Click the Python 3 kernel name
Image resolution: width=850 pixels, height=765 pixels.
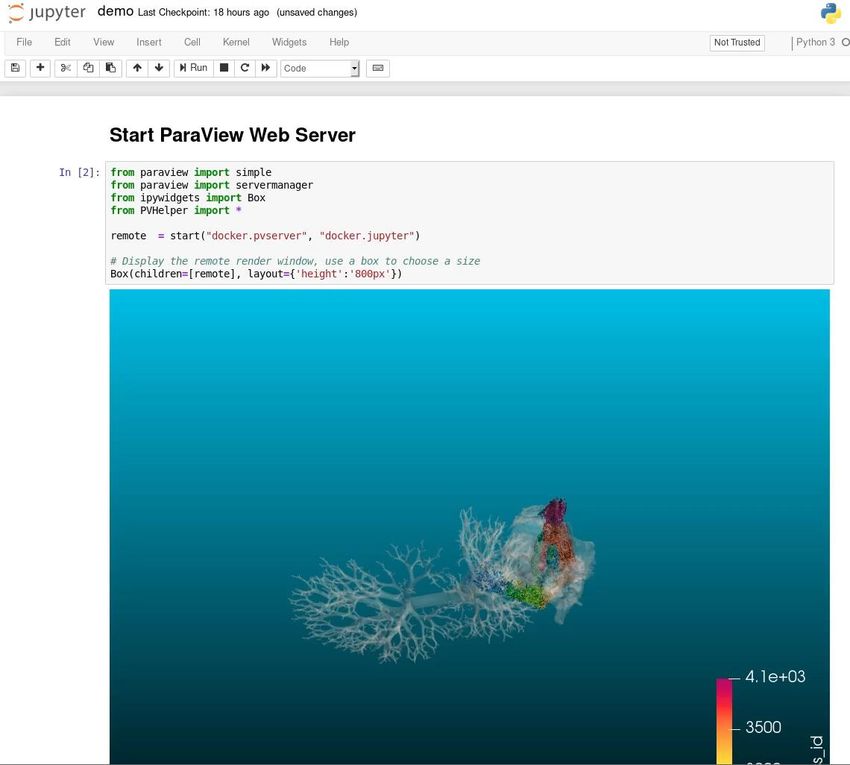click(815, 42)
